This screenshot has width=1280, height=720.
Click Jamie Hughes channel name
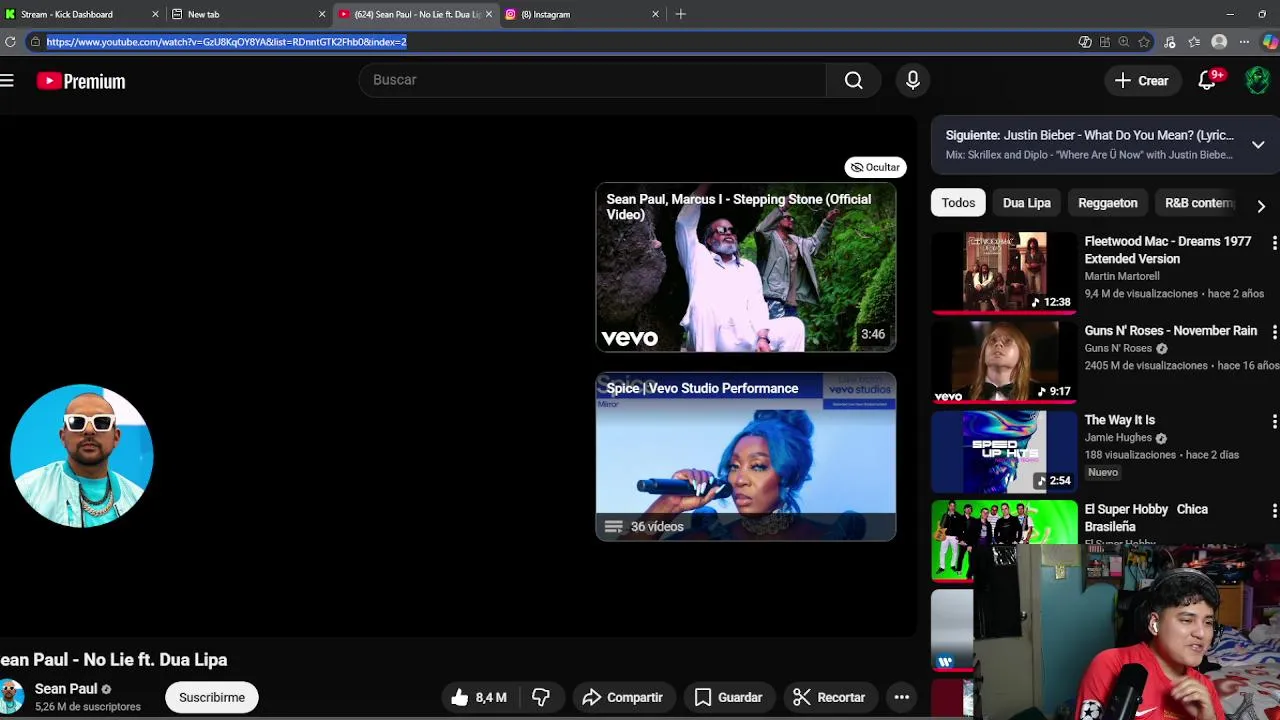1118,438
